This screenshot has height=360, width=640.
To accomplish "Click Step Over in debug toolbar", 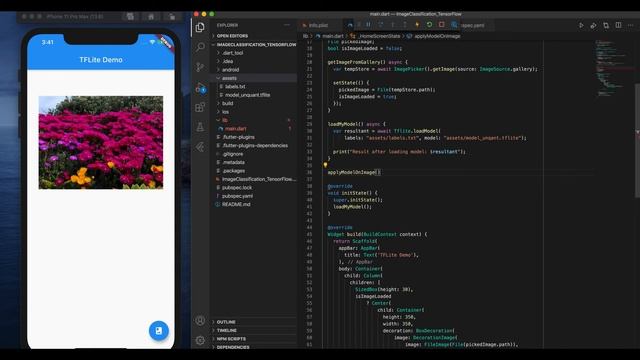I will coord(380,25).
